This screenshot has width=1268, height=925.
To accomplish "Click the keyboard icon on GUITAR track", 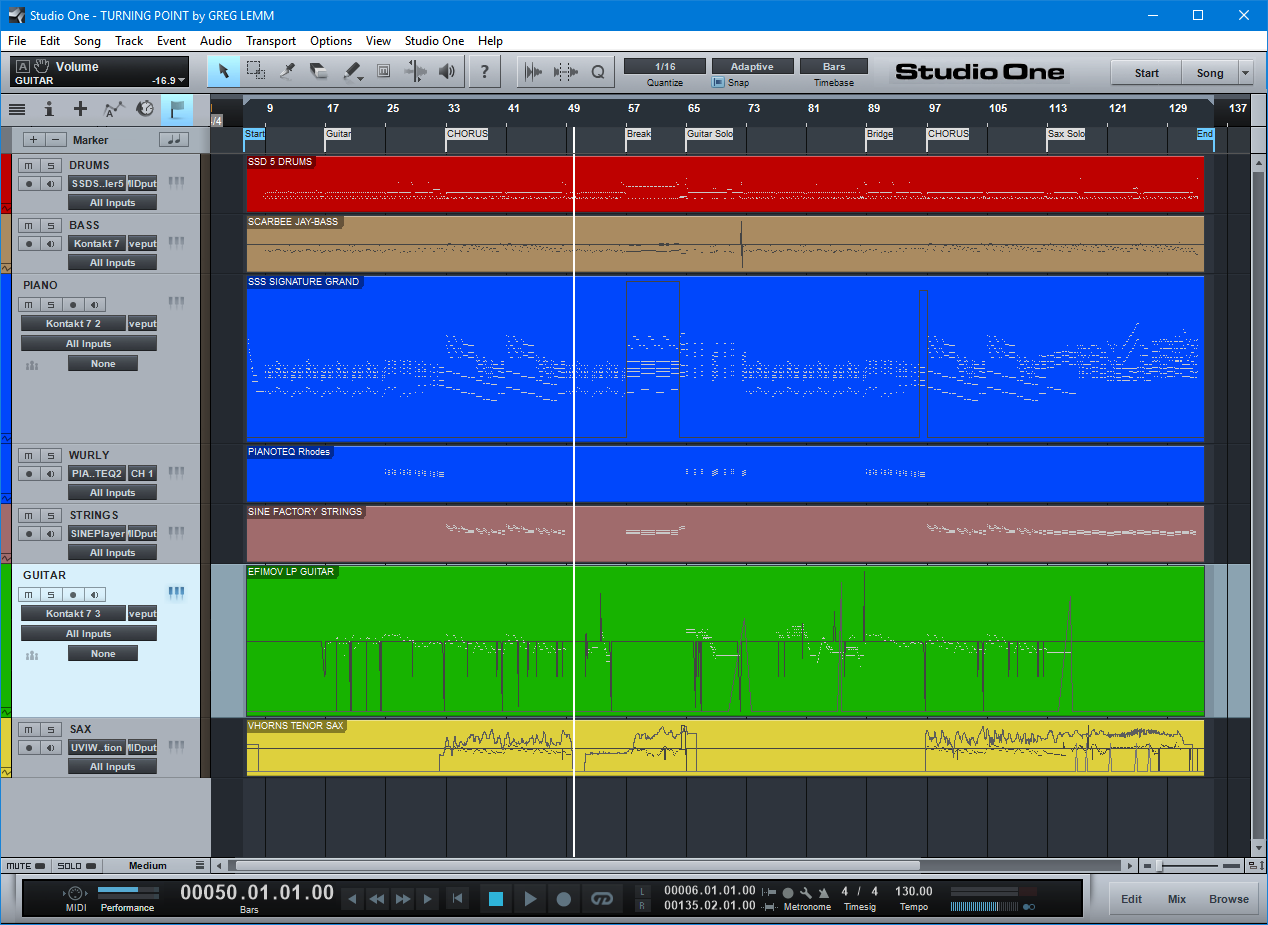I will [176, 592].
